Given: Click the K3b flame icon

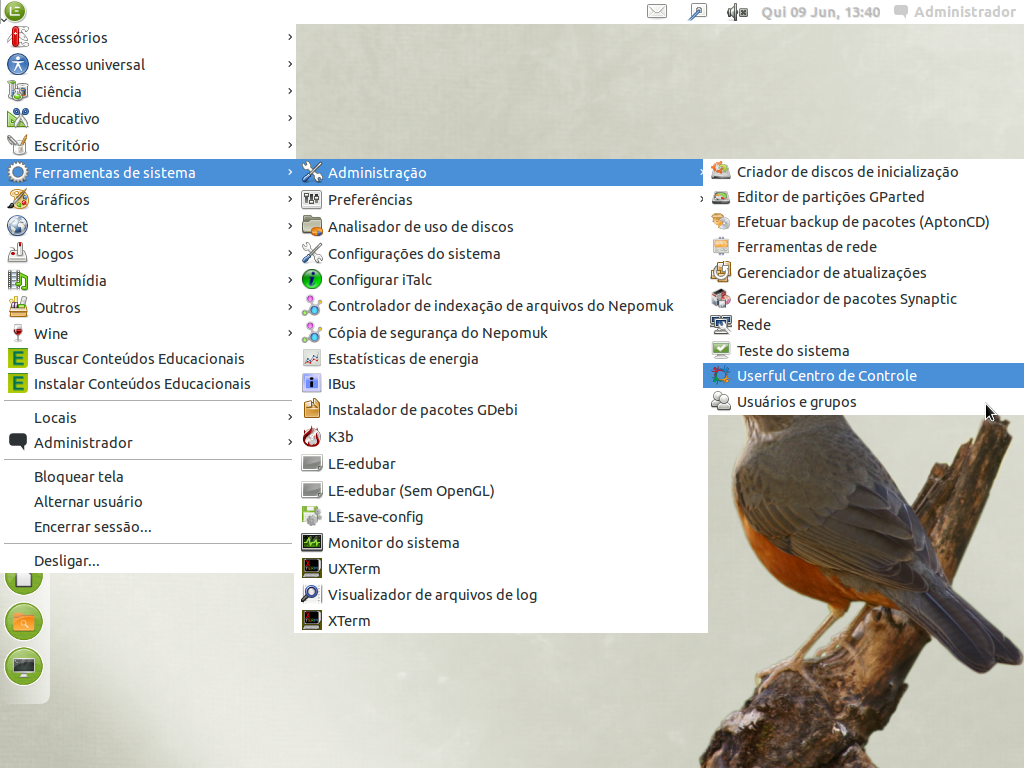Looking at the screenshot, I should [x=312, y=436].
